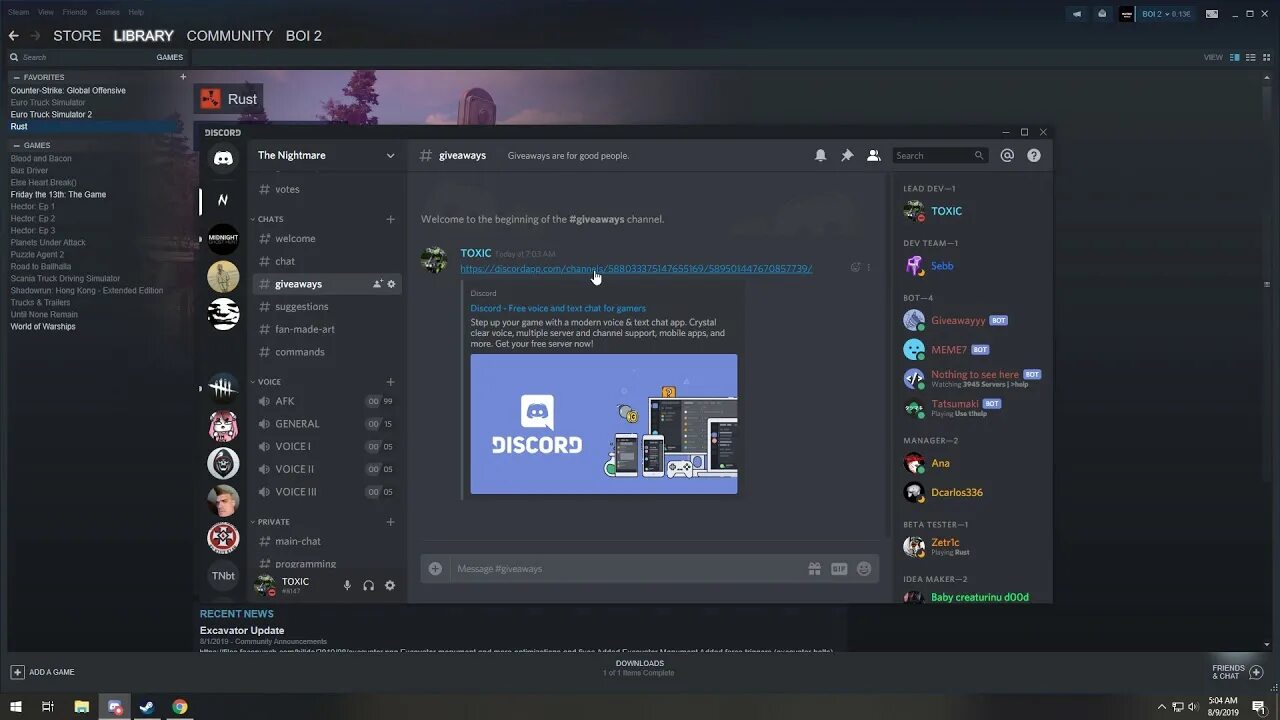
Task: Add reaction to TOXIC's message
Action: (x=855, y=267)
